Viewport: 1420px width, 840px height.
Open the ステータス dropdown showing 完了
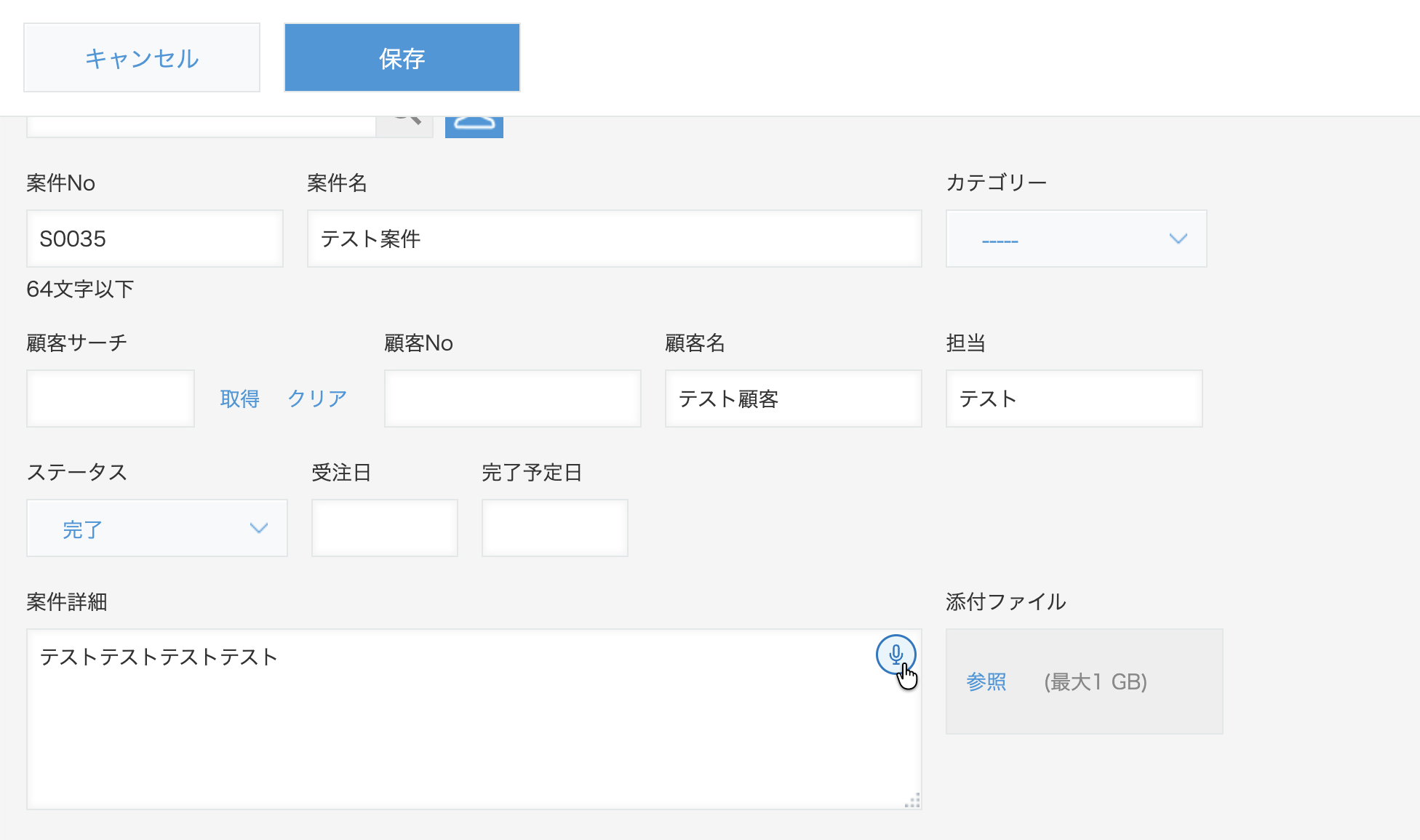click(157, 528)
